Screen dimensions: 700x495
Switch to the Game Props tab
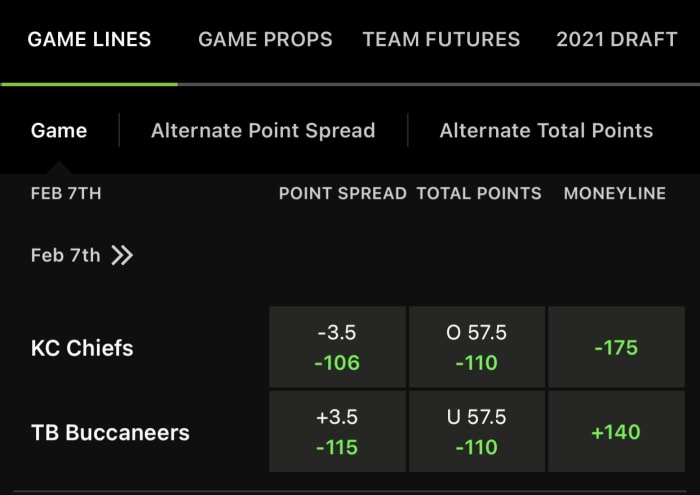(265, 40)
